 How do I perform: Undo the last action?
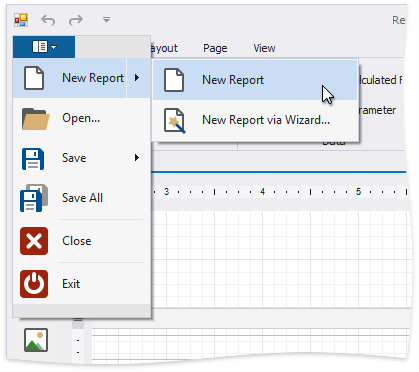[x=48, y=20]
